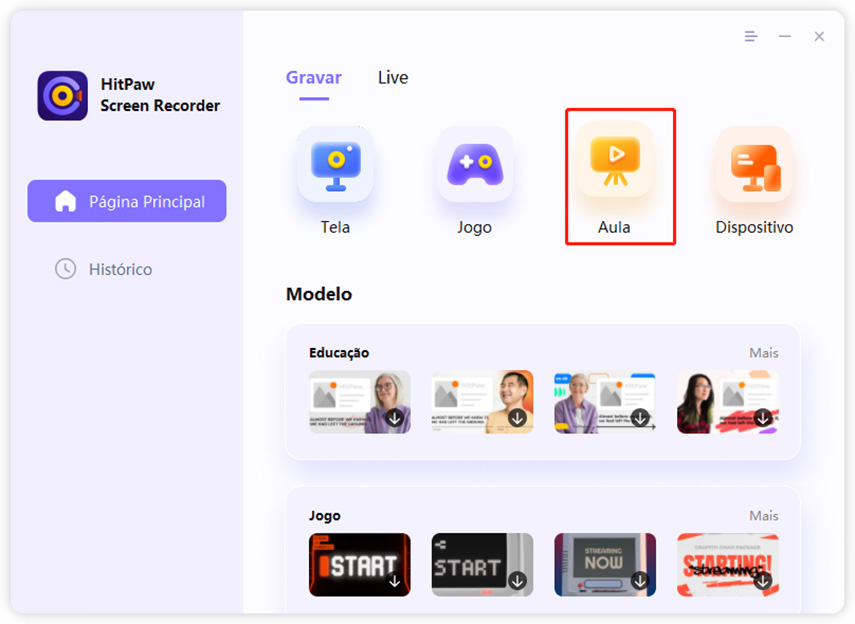Minimize the HitPaw window
The height and width of the screenshot is (624, 855).
point(785,37)
